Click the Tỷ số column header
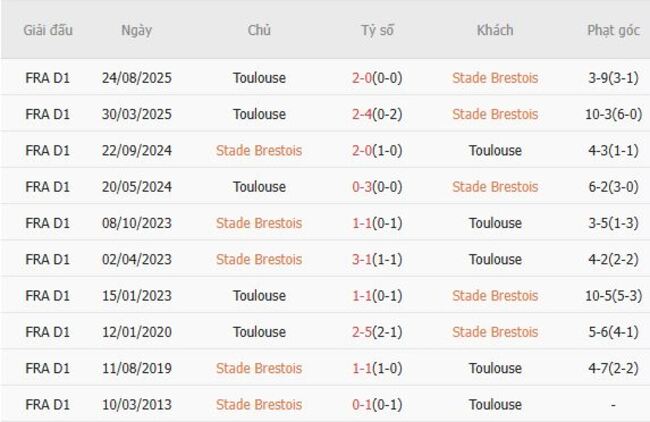650x422 pixels. [x=377, y=30]
